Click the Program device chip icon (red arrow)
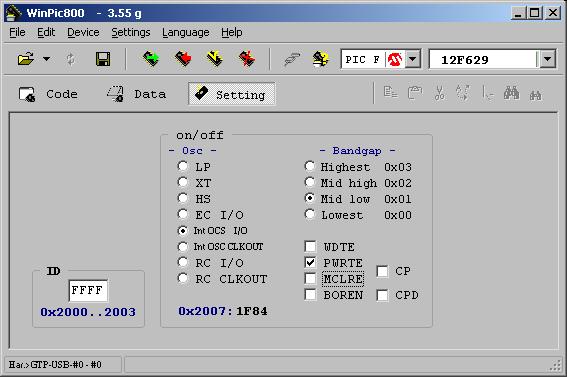Viewport: 567px width, 377px height. pyautogui.click(x=183, y=59)
